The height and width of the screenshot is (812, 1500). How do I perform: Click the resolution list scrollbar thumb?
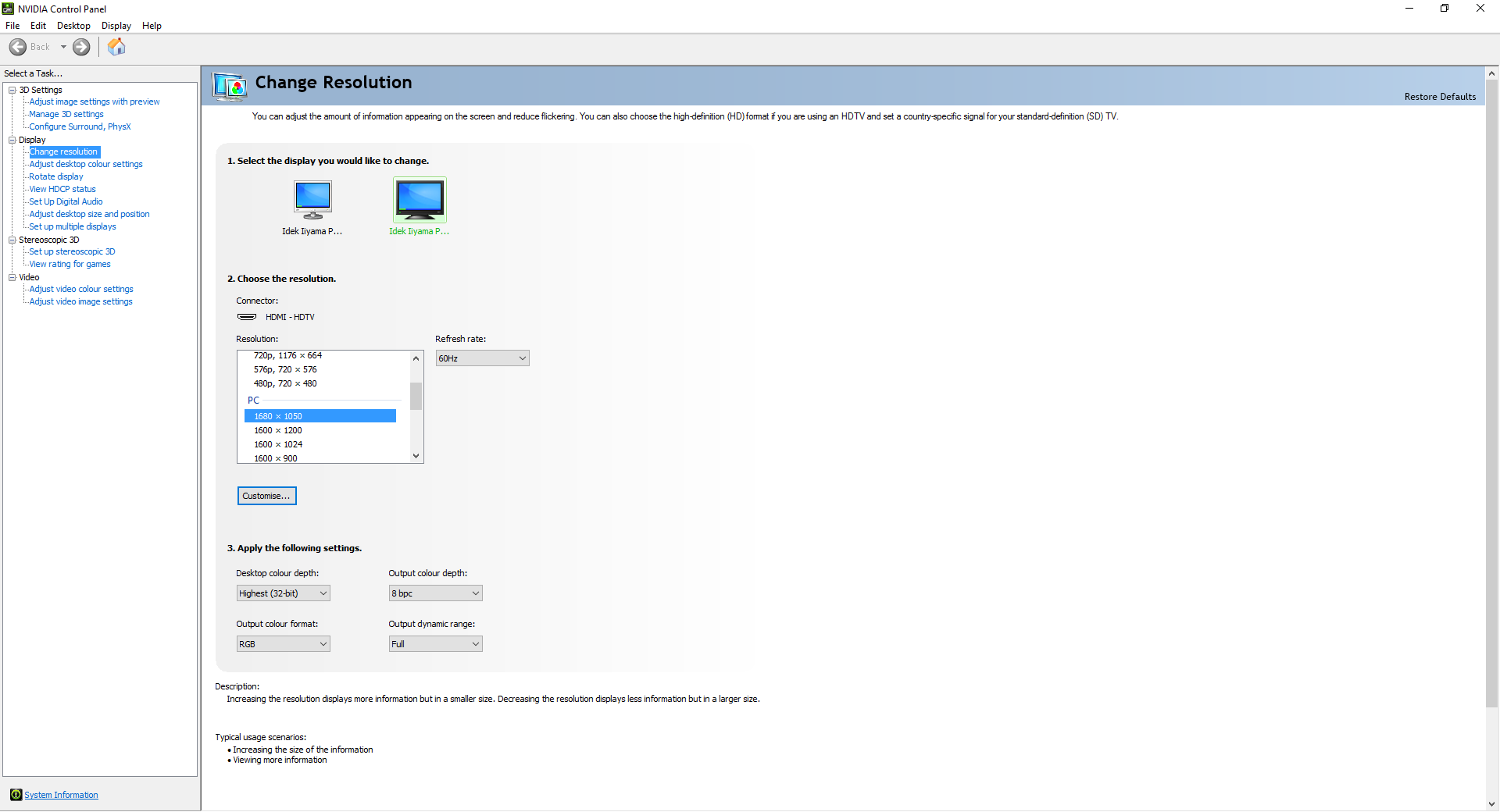click(416, 396)
